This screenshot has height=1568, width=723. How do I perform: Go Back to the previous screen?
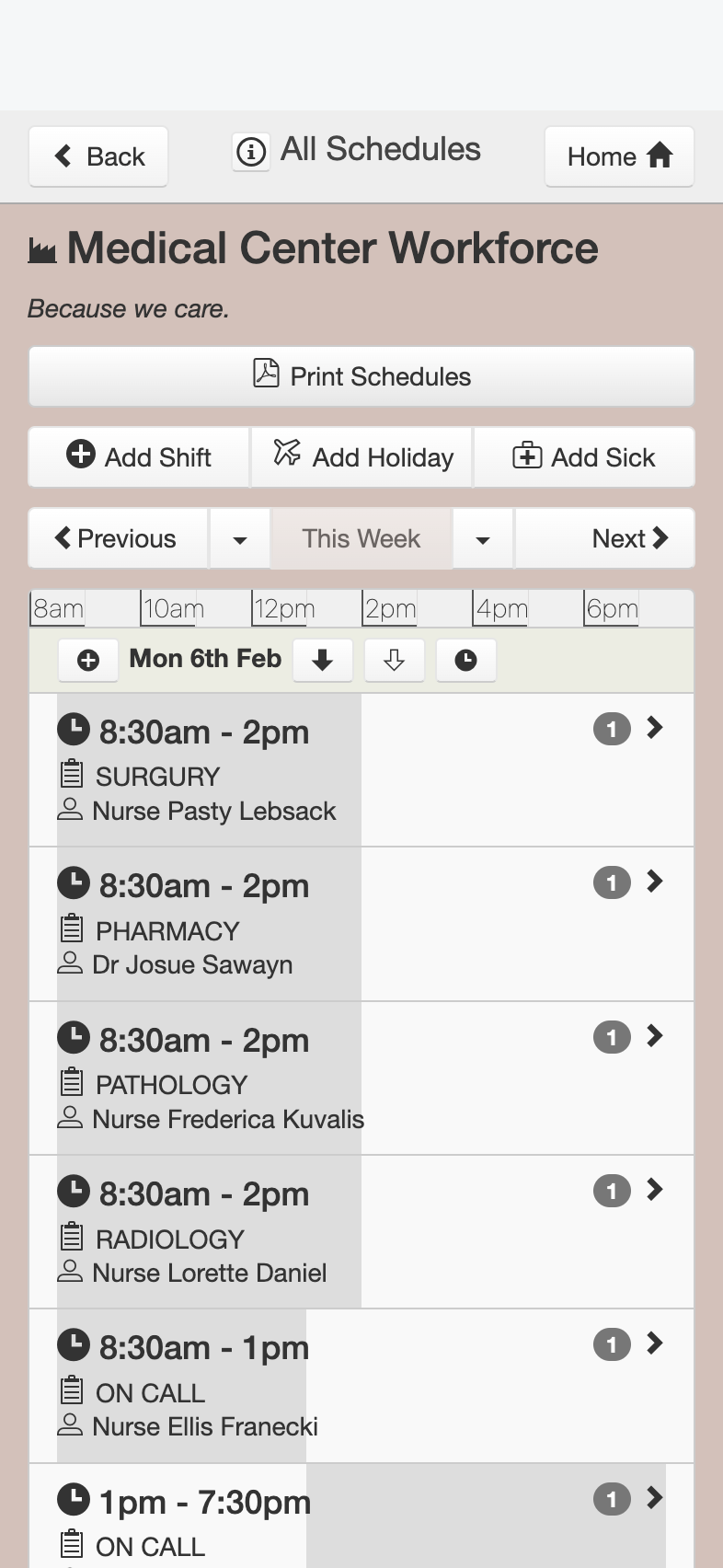[x=98, y=156]
